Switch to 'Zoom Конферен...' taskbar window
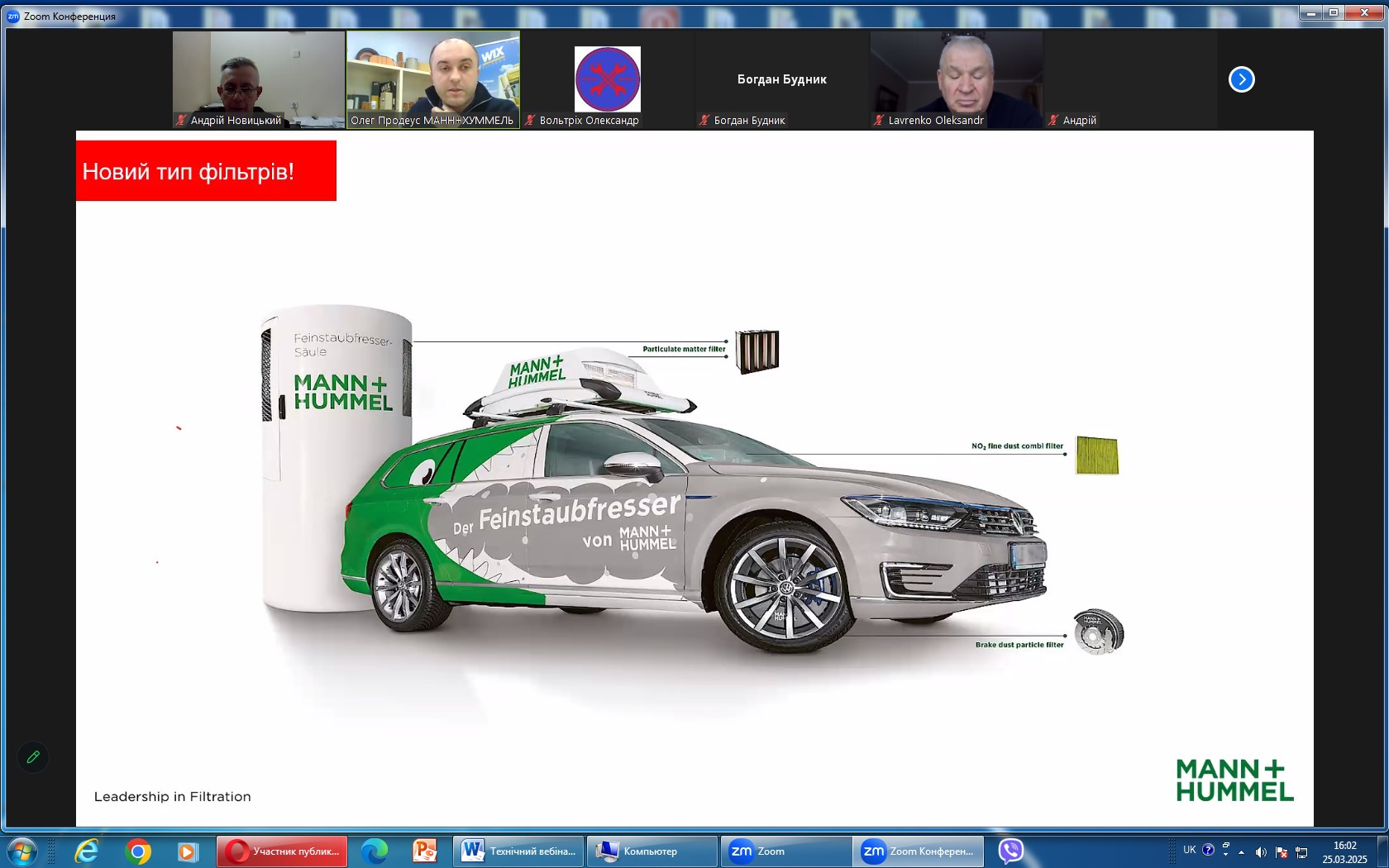The image size is (1389, 868). click(x=919, y=851)
